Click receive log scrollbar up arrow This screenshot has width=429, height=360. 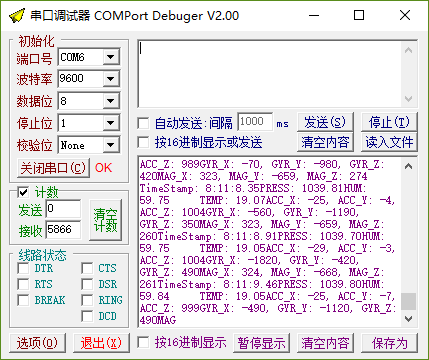(x=409, y=166)
